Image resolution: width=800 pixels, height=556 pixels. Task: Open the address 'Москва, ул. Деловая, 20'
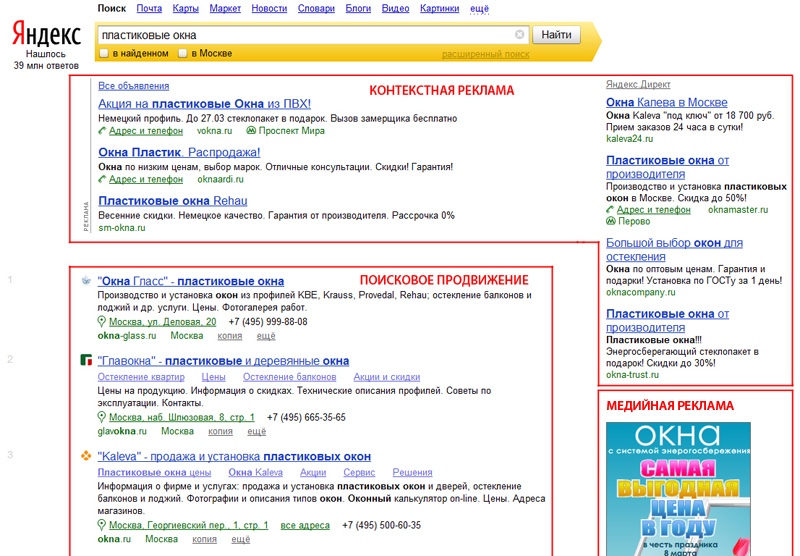pos(163,322)
